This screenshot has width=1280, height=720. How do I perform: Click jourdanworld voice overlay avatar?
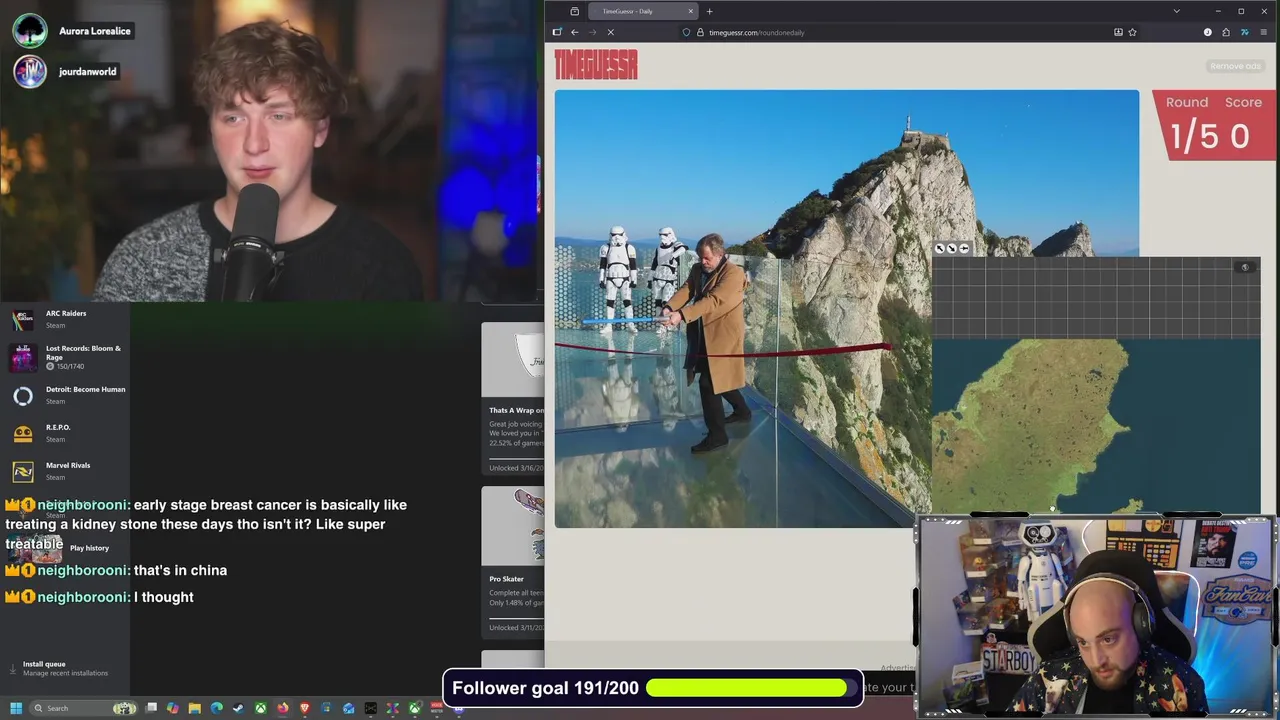pyautogui.click(x=30, y=71)
